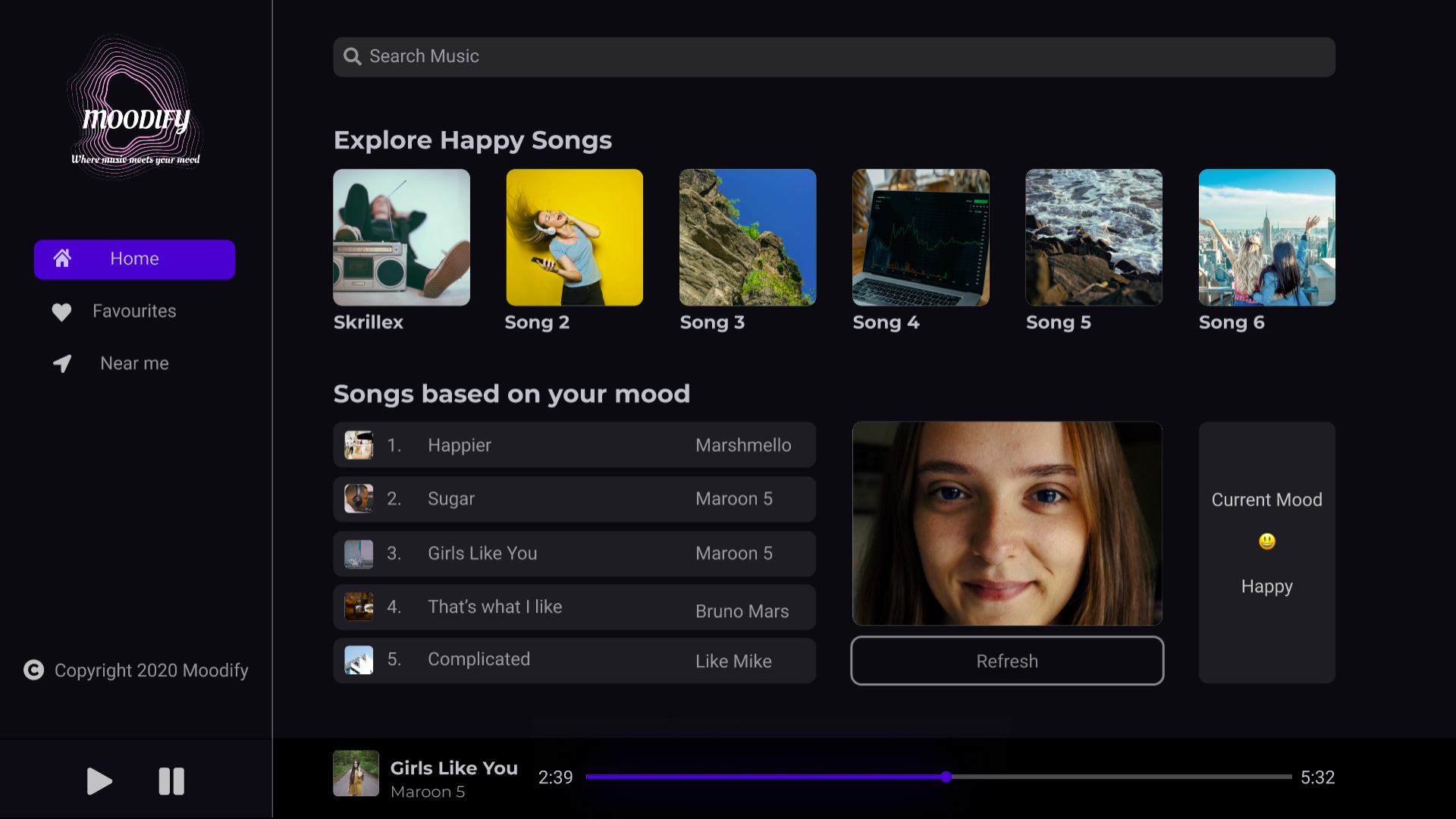
Task: Expand the Songs based on your mood list
Action: pos(512,393)
